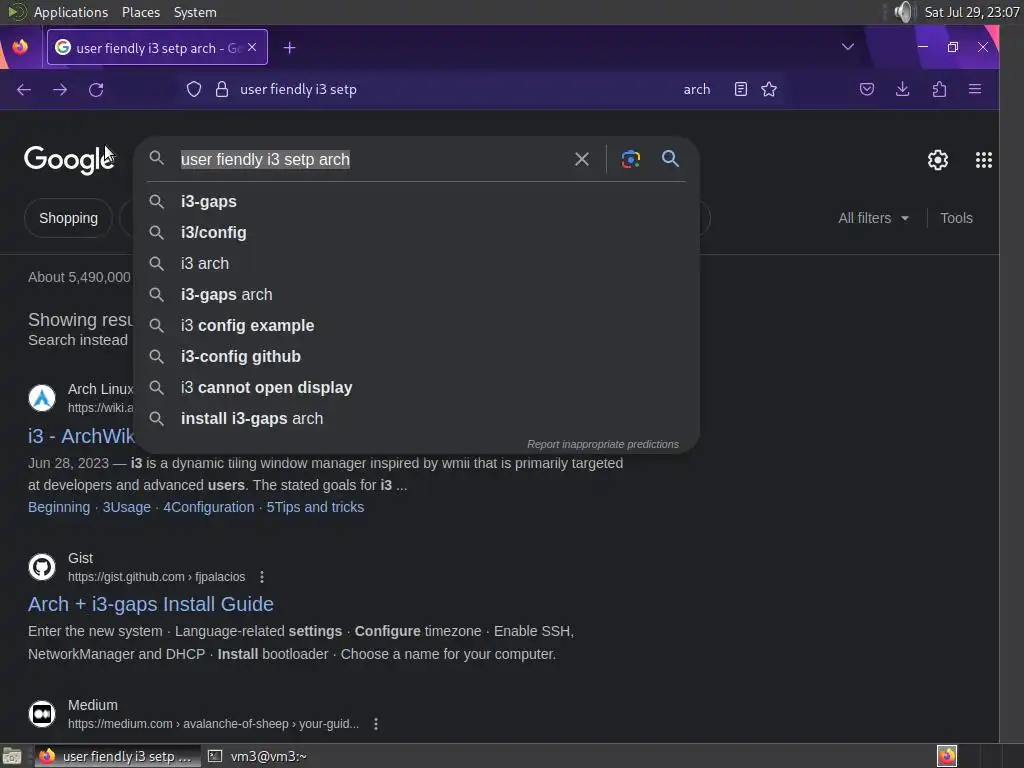The height and width of the screenshot is (768, 1024).
Task: Open the extensions puzzle icon
Action: [x=939, y=89]
